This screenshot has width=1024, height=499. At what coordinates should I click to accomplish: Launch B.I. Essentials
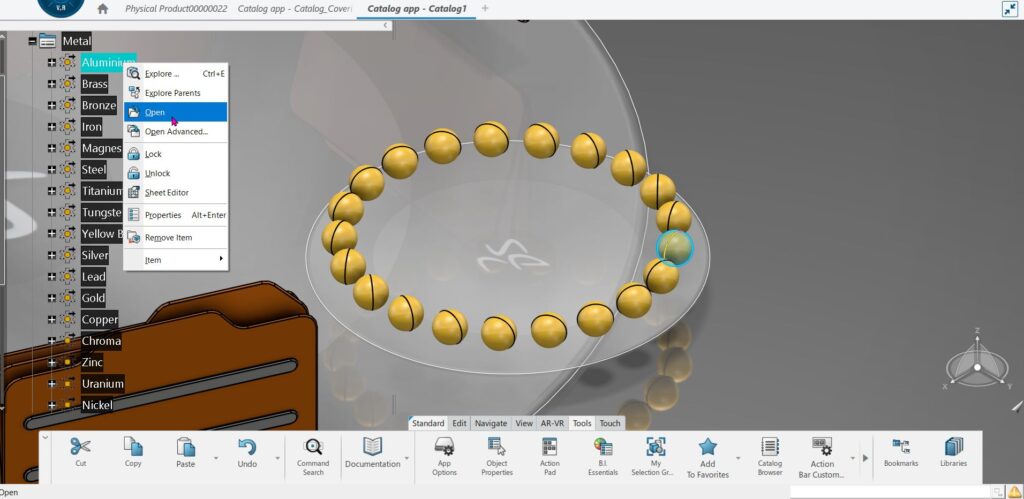[603, 448]
